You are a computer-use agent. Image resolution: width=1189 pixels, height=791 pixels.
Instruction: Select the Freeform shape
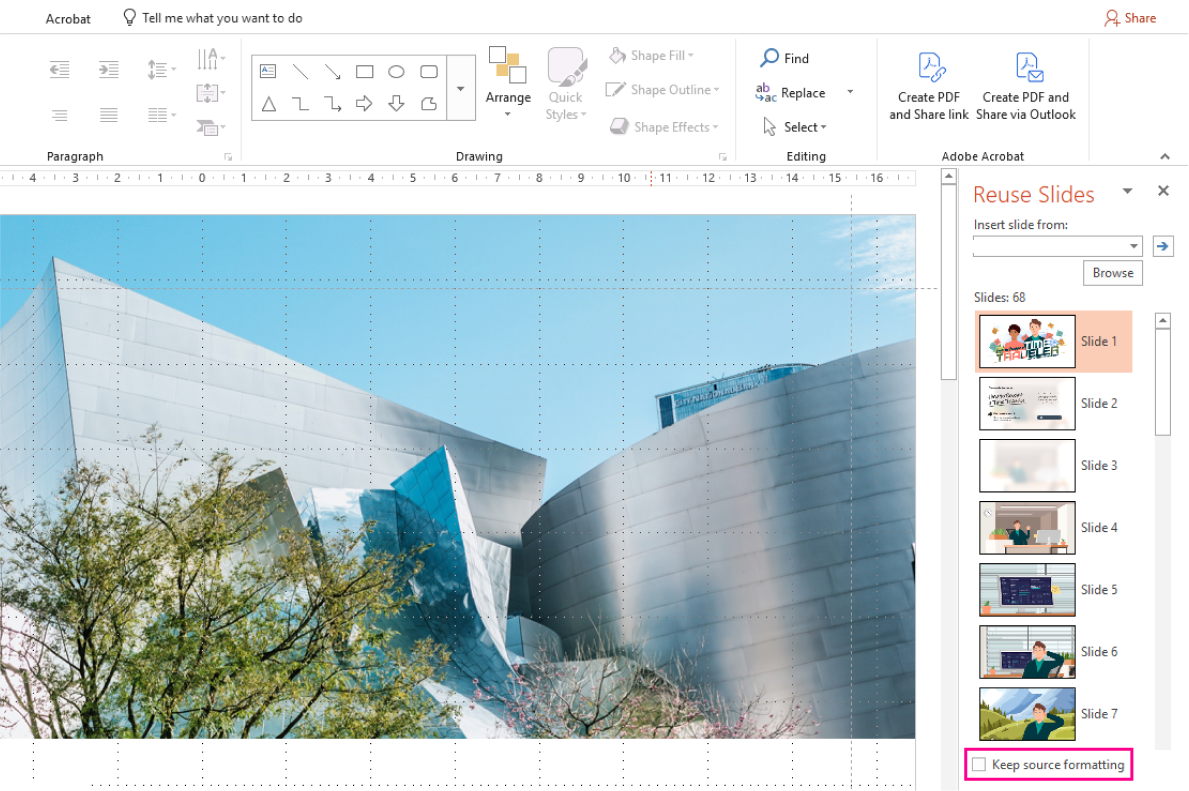pos(428,104)
